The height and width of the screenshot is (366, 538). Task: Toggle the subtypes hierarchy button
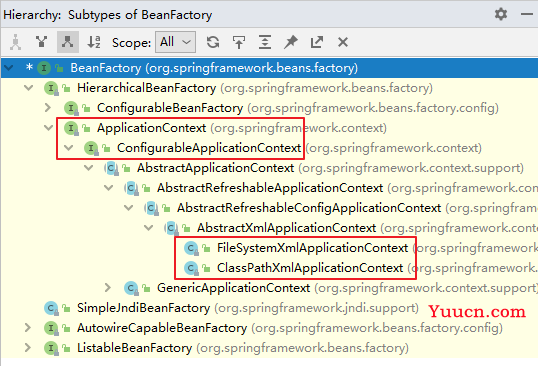coord(68,42)
